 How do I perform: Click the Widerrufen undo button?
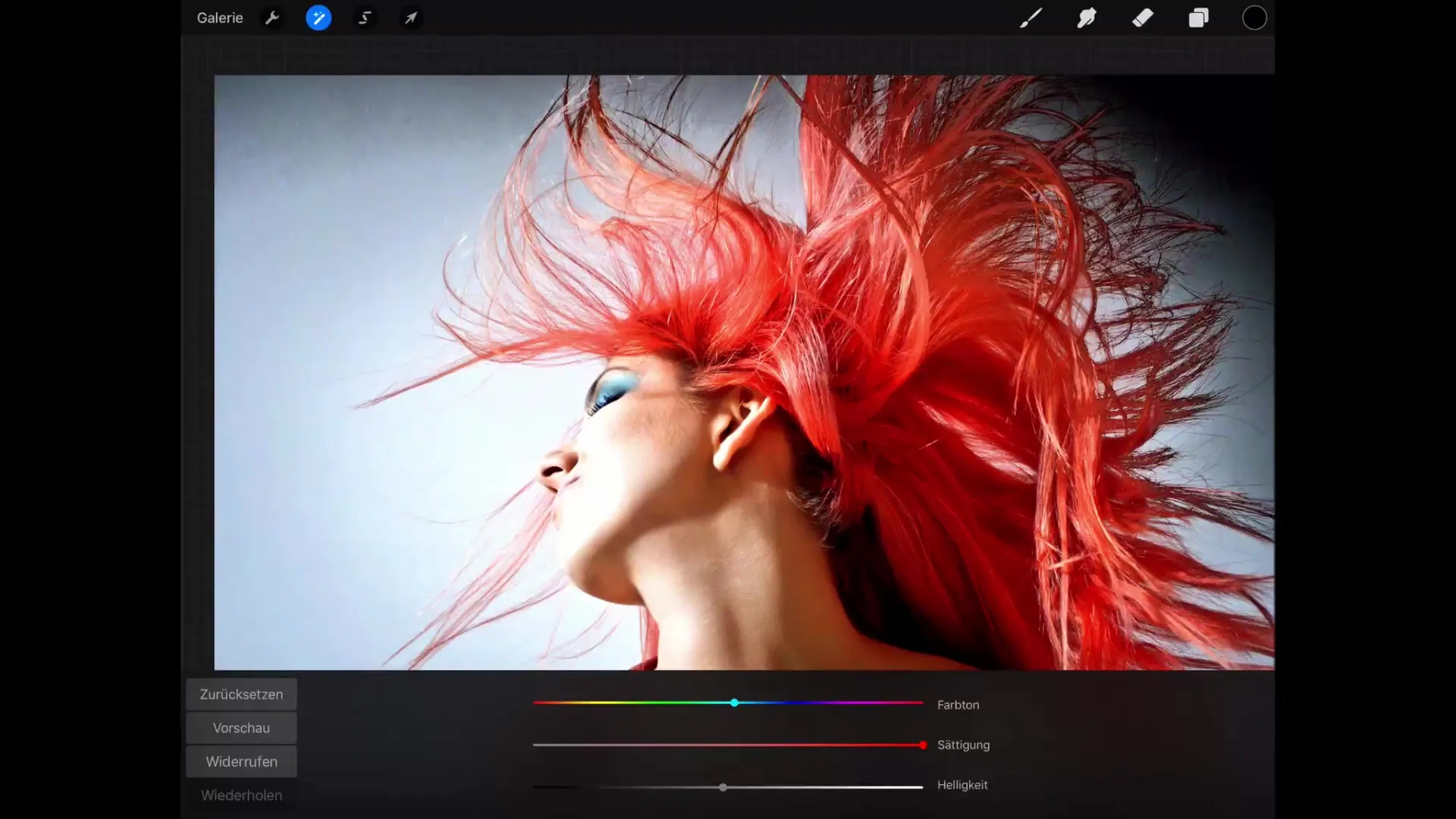coord(241,761)
